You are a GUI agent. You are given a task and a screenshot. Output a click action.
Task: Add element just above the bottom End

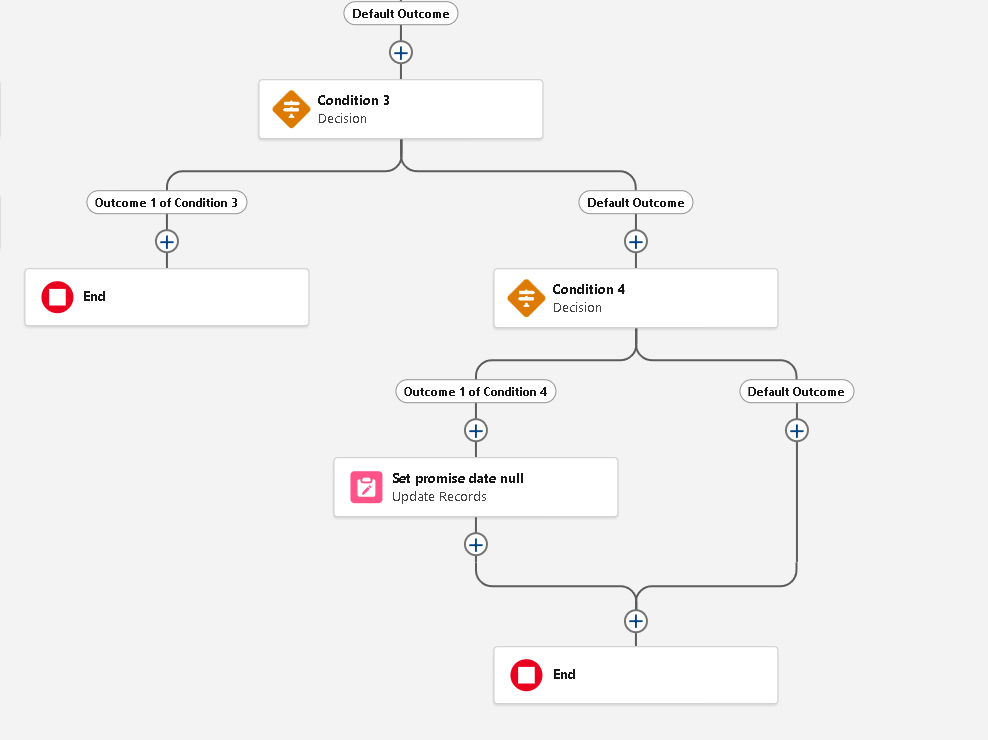tap(636, 621)
